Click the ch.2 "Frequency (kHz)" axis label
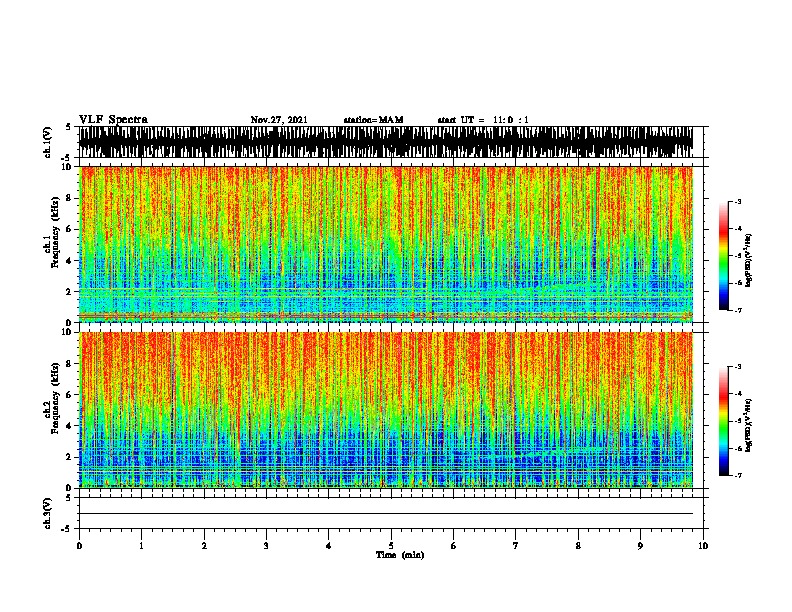 55,398
